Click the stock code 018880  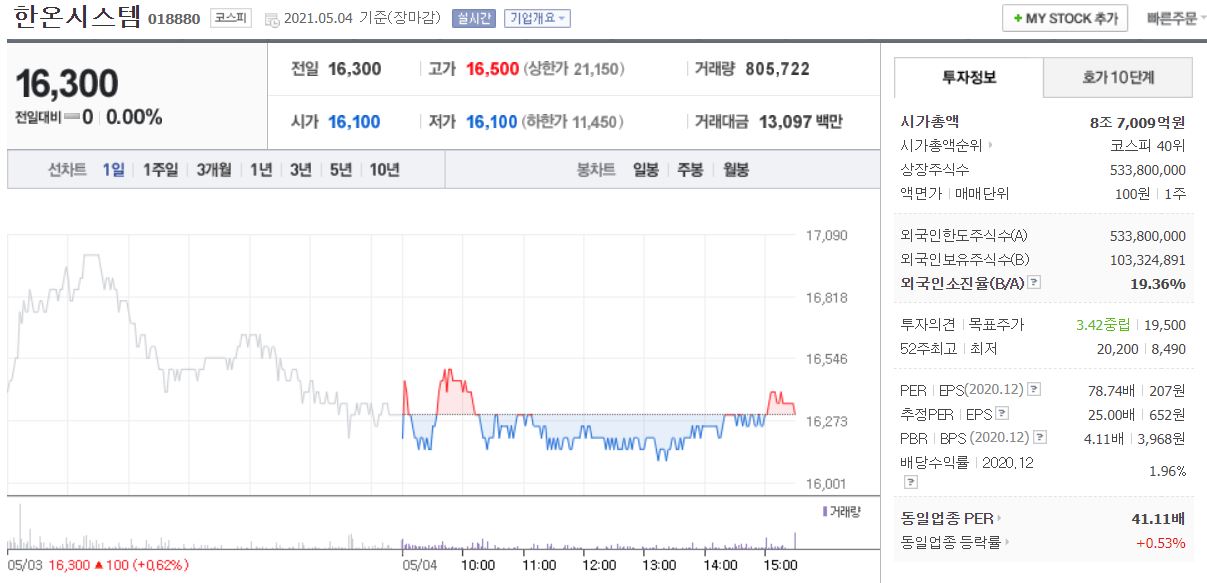(175, 19)
